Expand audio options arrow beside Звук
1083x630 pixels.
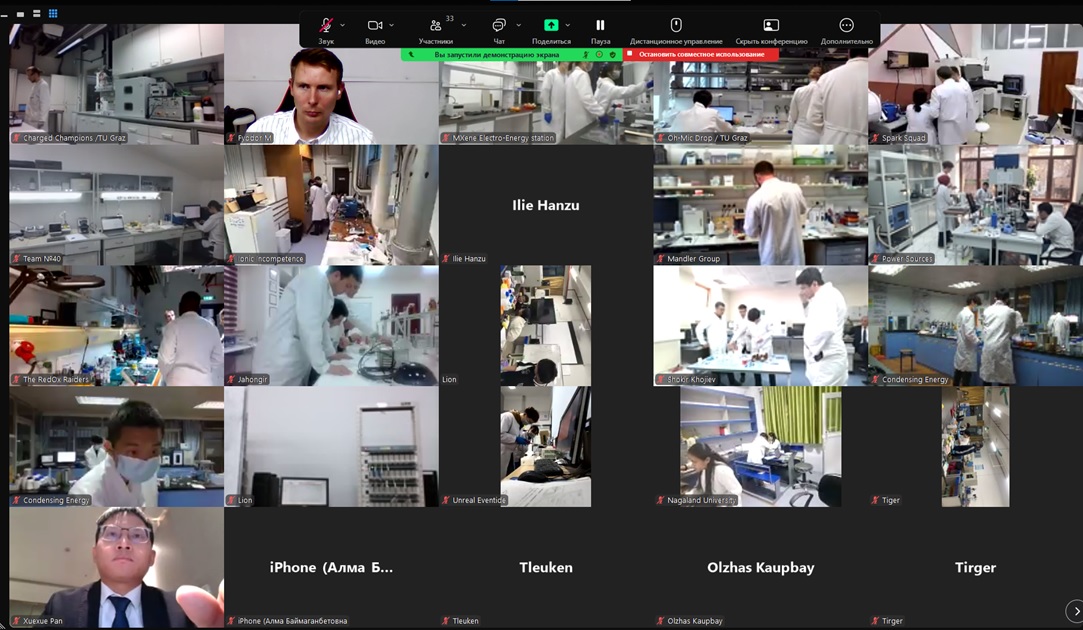[x=343, y=26]
